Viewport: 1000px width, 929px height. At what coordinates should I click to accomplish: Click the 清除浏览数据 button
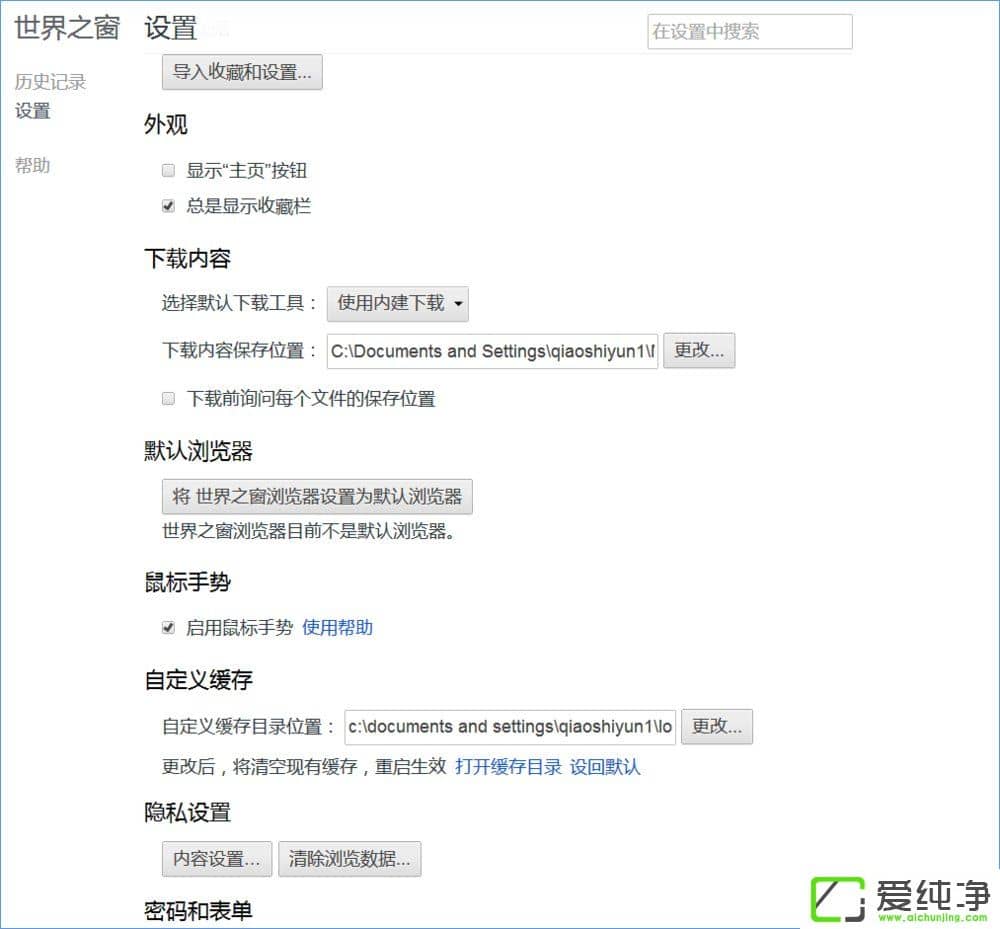click(x=350, y=858)
